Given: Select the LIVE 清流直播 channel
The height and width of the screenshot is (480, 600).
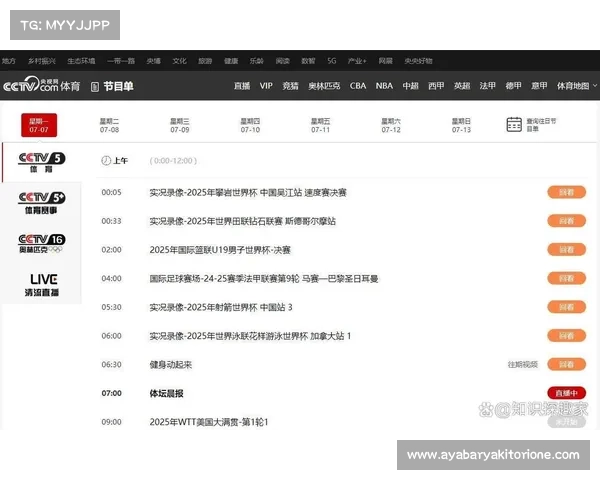Looking at the screenshot, I should pyautogui.click(x=42, y=284).
